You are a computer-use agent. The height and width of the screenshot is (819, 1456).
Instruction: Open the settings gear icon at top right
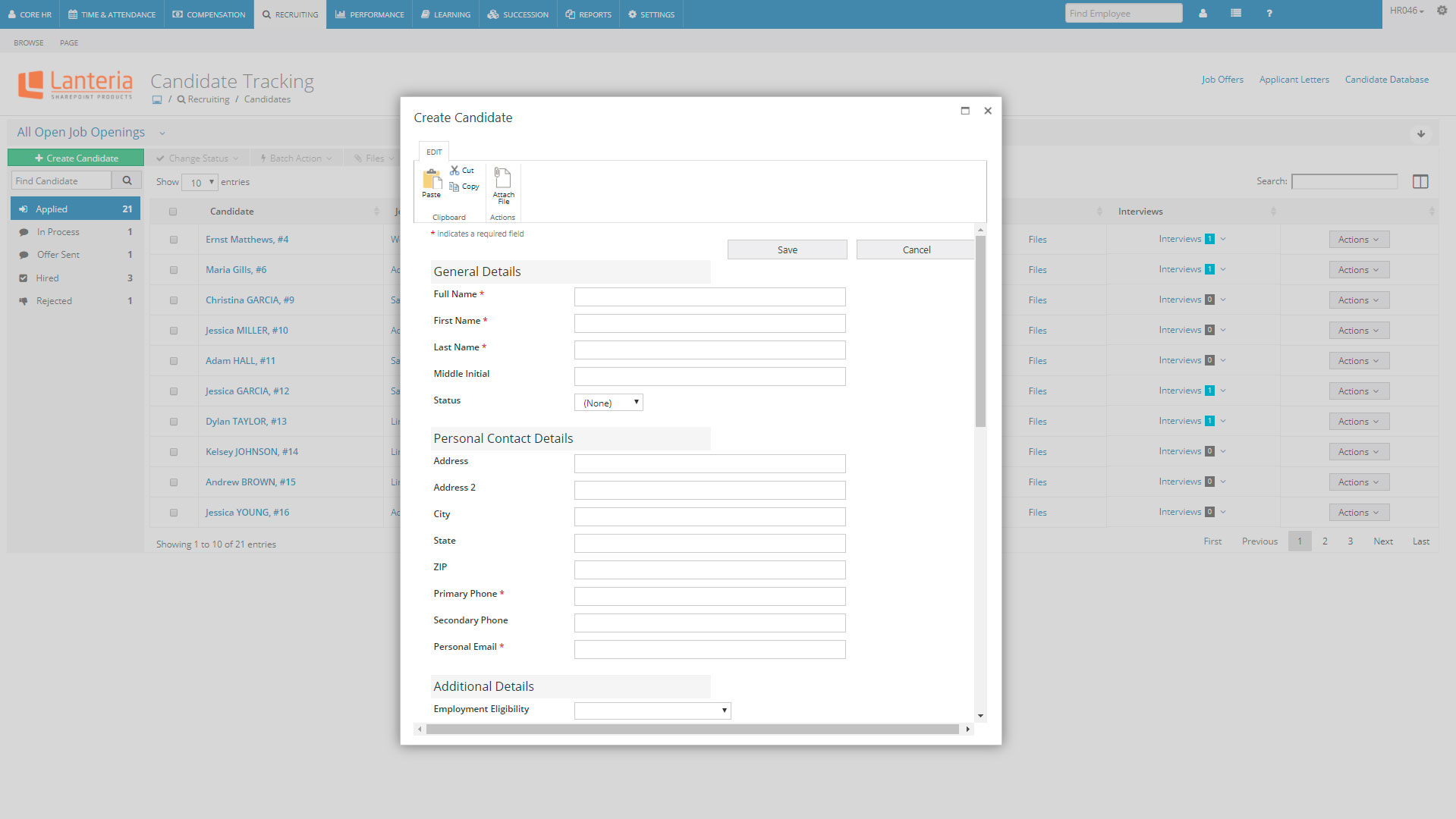click(1442, 11)
